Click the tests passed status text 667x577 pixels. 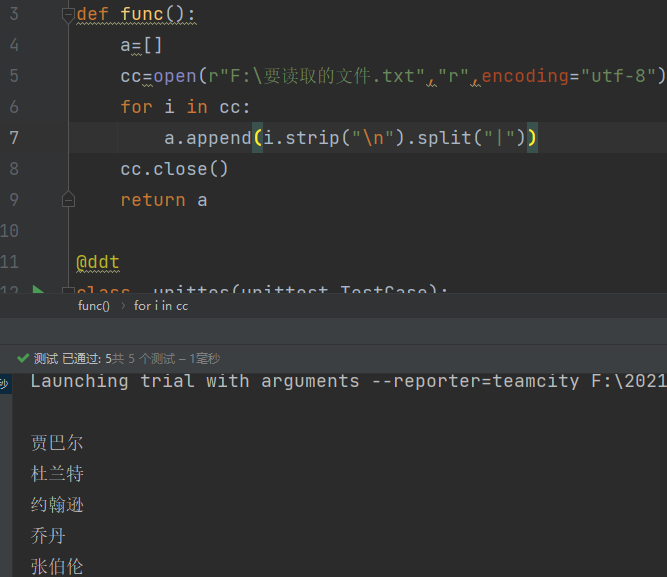tap(127, 359)
